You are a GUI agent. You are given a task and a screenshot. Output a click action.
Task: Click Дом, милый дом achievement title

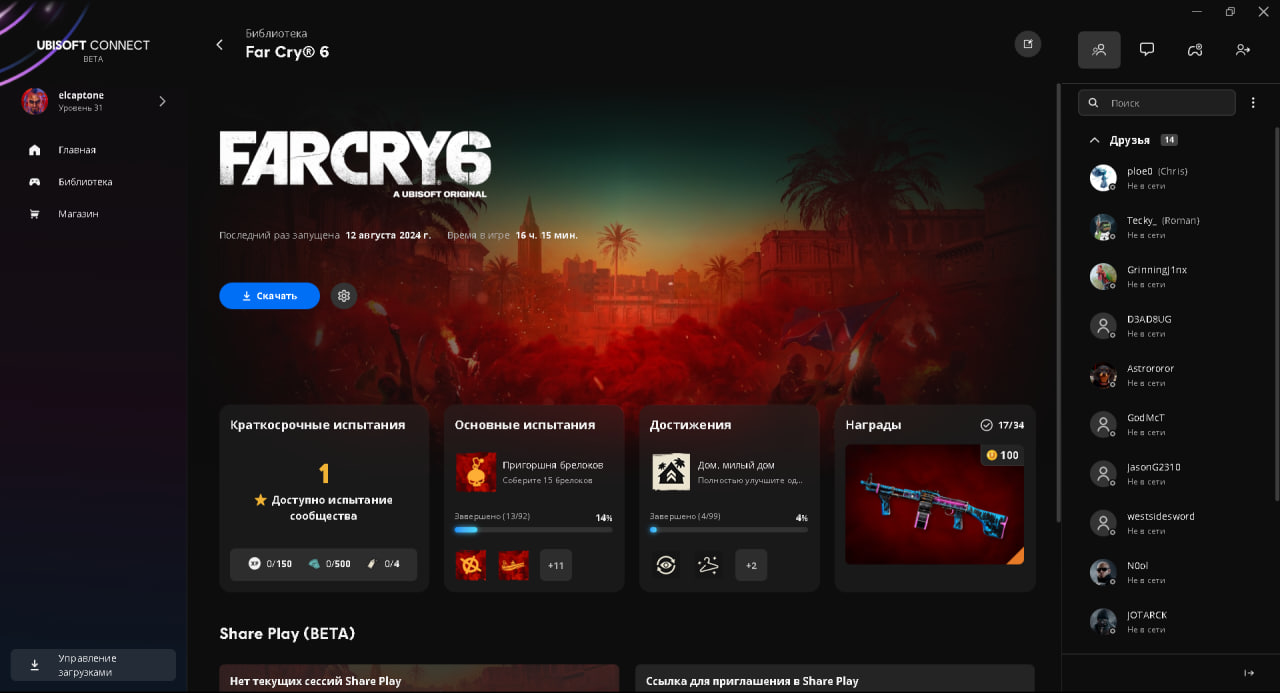[736, 465]
